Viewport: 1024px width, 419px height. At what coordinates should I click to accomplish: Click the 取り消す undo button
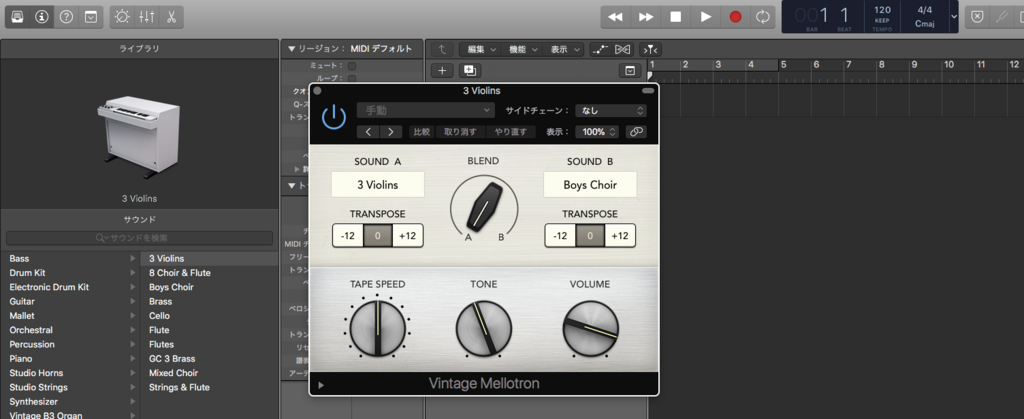pyautogui.click(x=460, y=132)
